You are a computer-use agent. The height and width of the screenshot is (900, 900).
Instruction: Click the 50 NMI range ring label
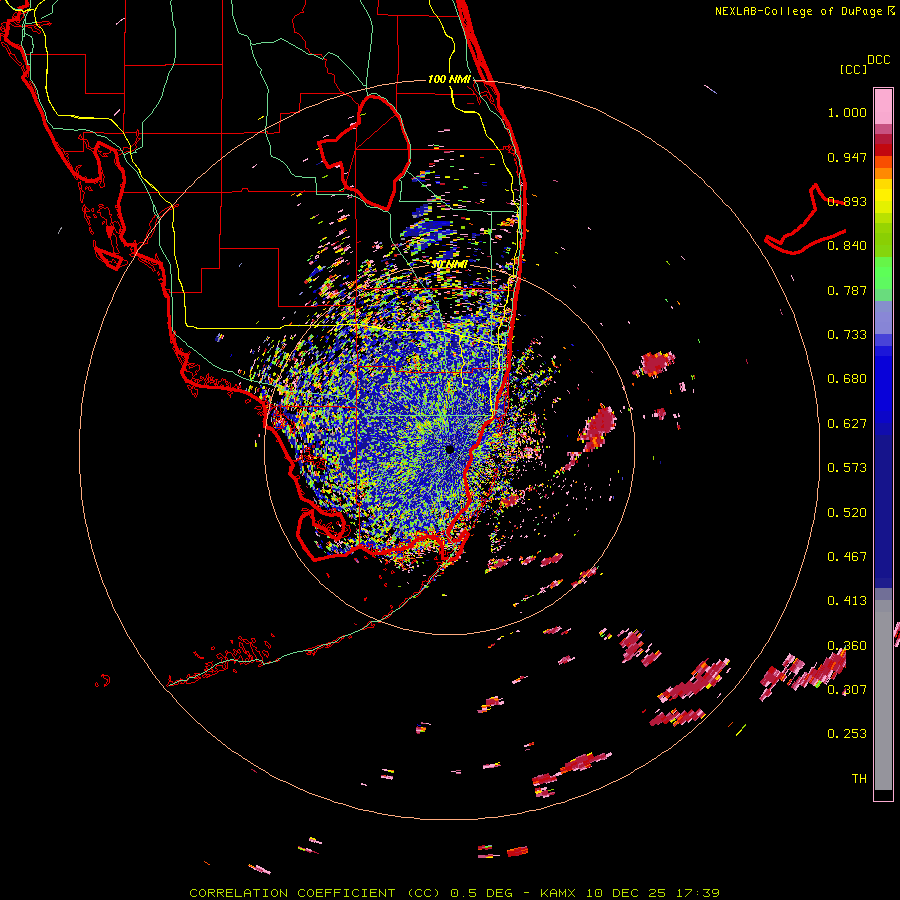click(449, 265)
